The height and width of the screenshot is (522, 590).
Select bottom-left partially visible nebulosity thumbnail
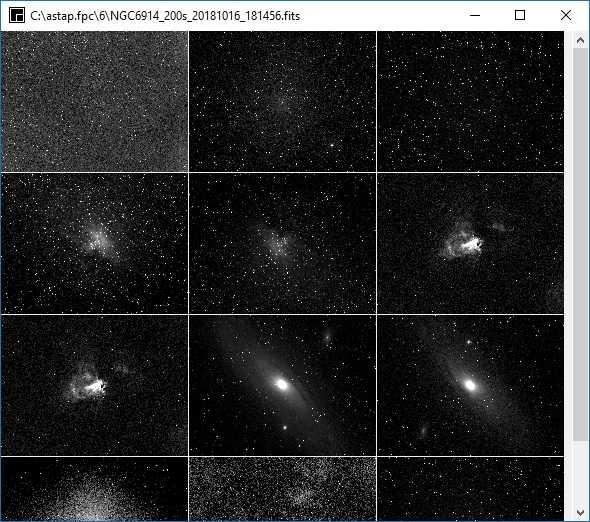click(x=94, y=489)
